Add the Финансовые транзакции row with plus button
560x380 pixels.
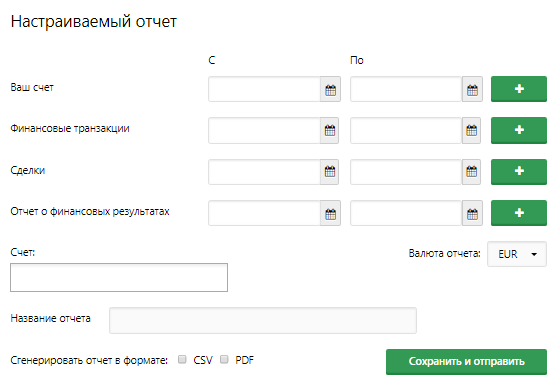click(519, 130)
